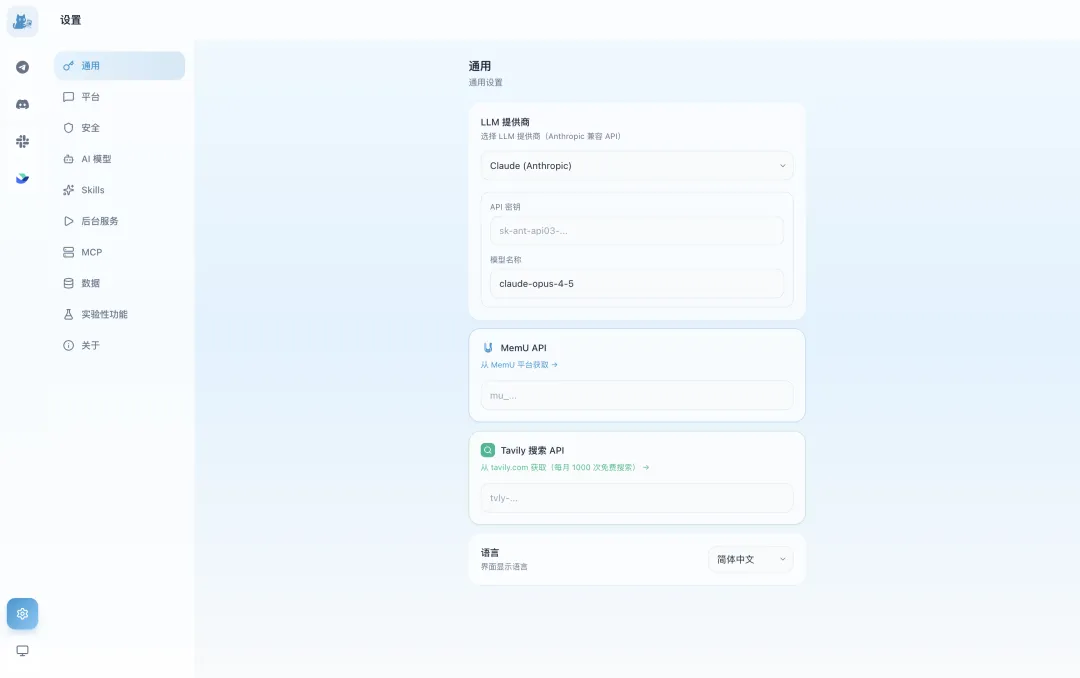Follow the 从 MemU 平台获取 link
Viewport: 1080px width, 678px height.
(519, 364)
